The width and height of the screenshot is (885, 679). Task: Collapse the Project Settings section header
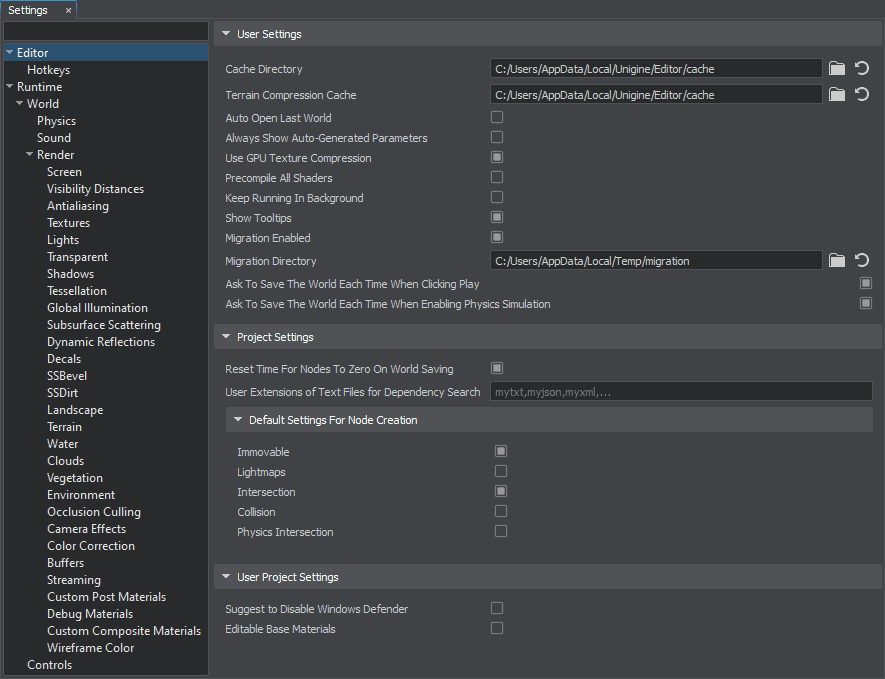coord(226,337)
